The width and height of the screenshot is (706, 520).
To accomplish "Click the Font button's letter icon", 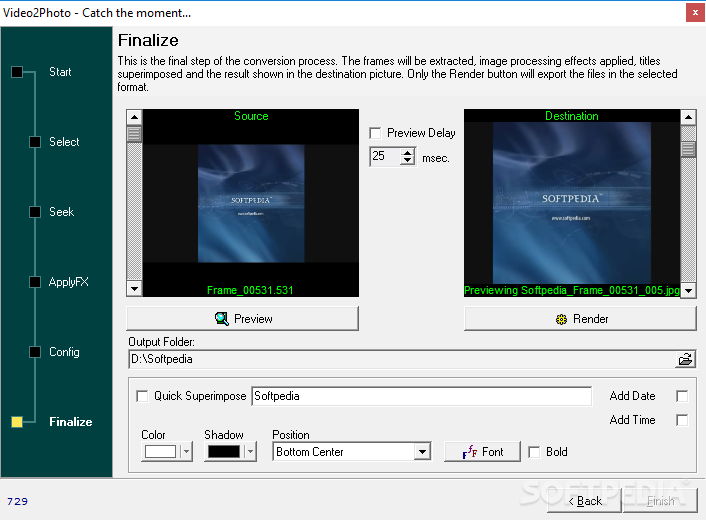I will click(x=470, y=452).
